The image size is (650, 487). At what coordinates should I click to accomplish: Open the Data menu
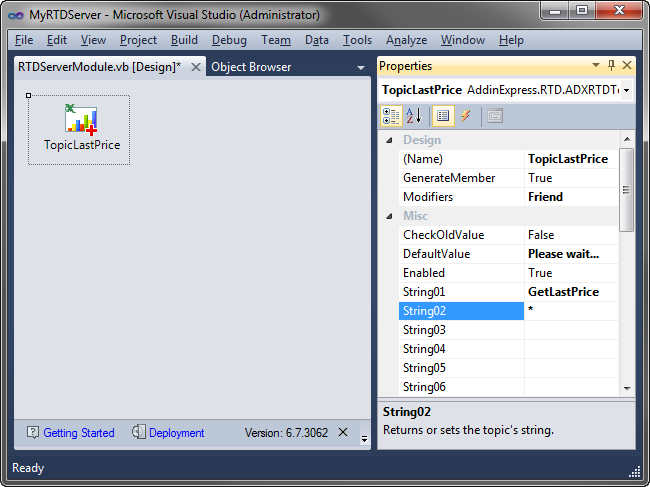coord(317,40)
